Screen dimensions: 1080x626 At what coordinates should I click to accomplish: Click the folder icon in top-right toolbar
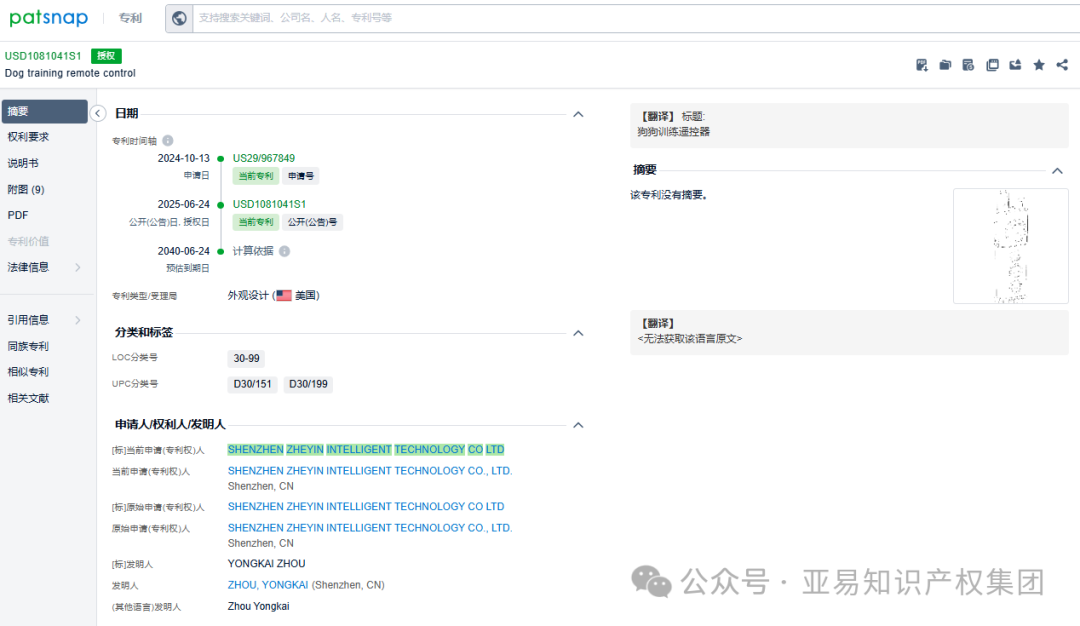coord(945,65)
